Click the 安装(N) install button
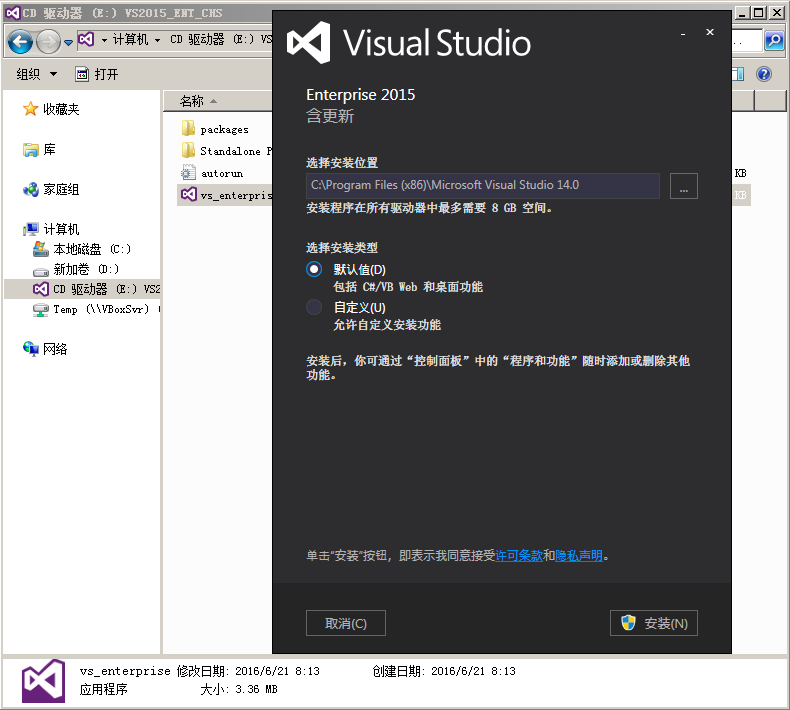790x710 pixels. click(653, 623)
